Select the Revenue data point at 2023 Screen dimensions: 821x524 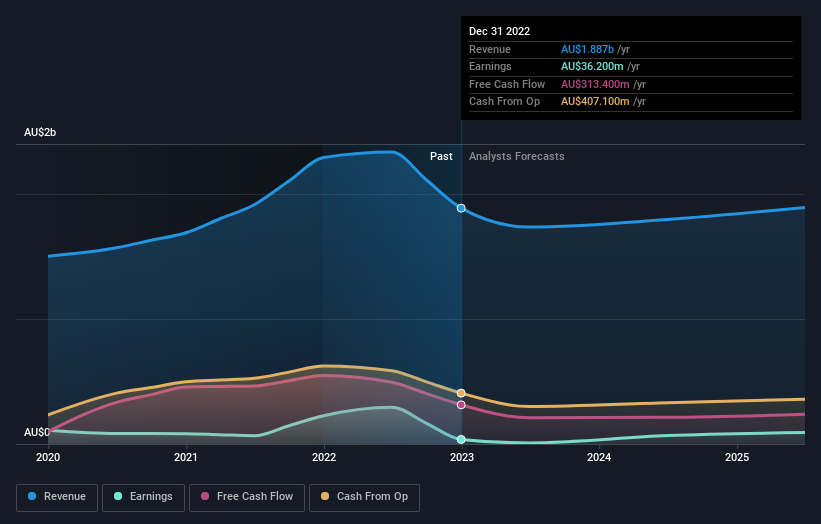461,208
